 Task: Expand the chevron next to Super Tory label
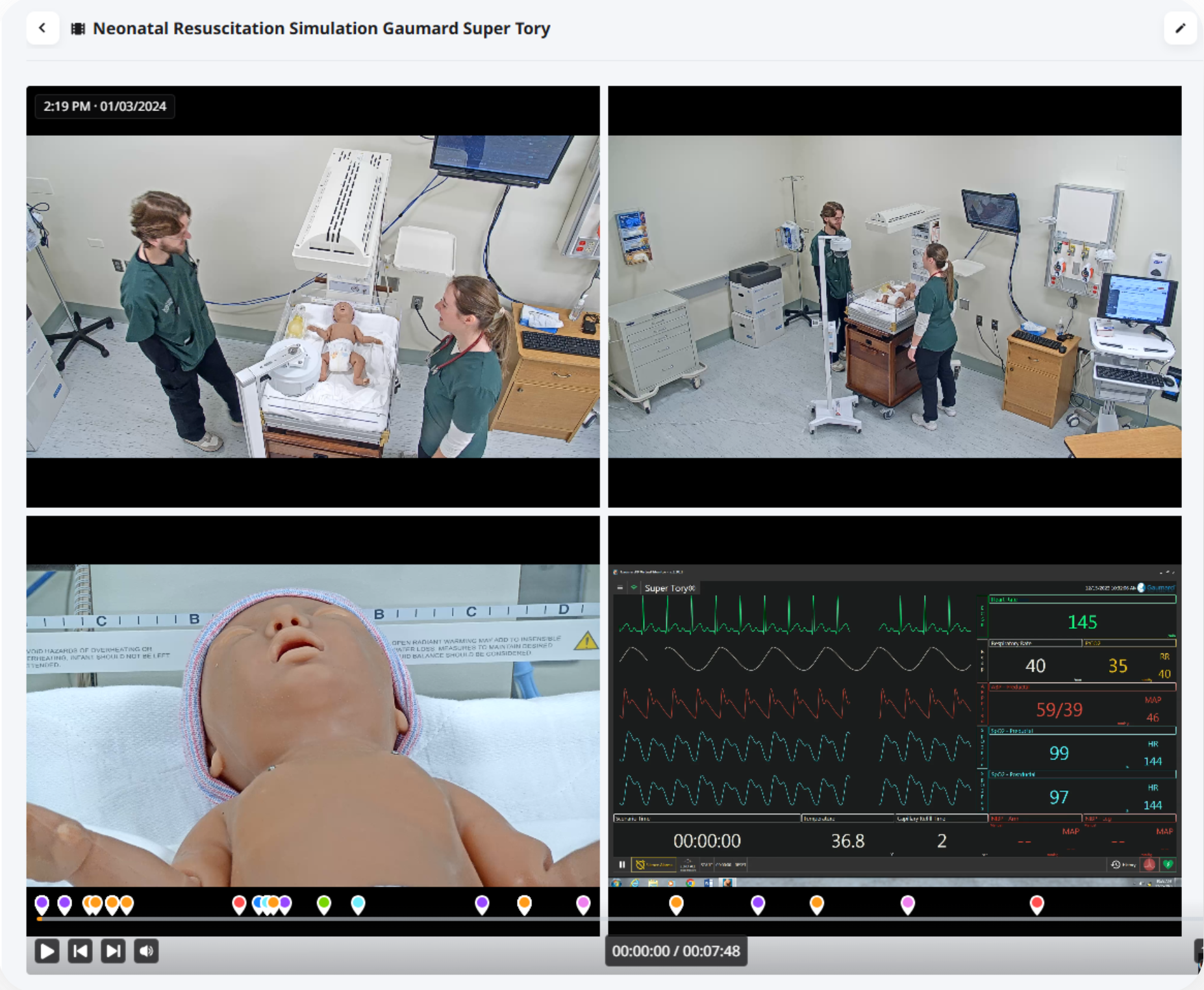634,587
